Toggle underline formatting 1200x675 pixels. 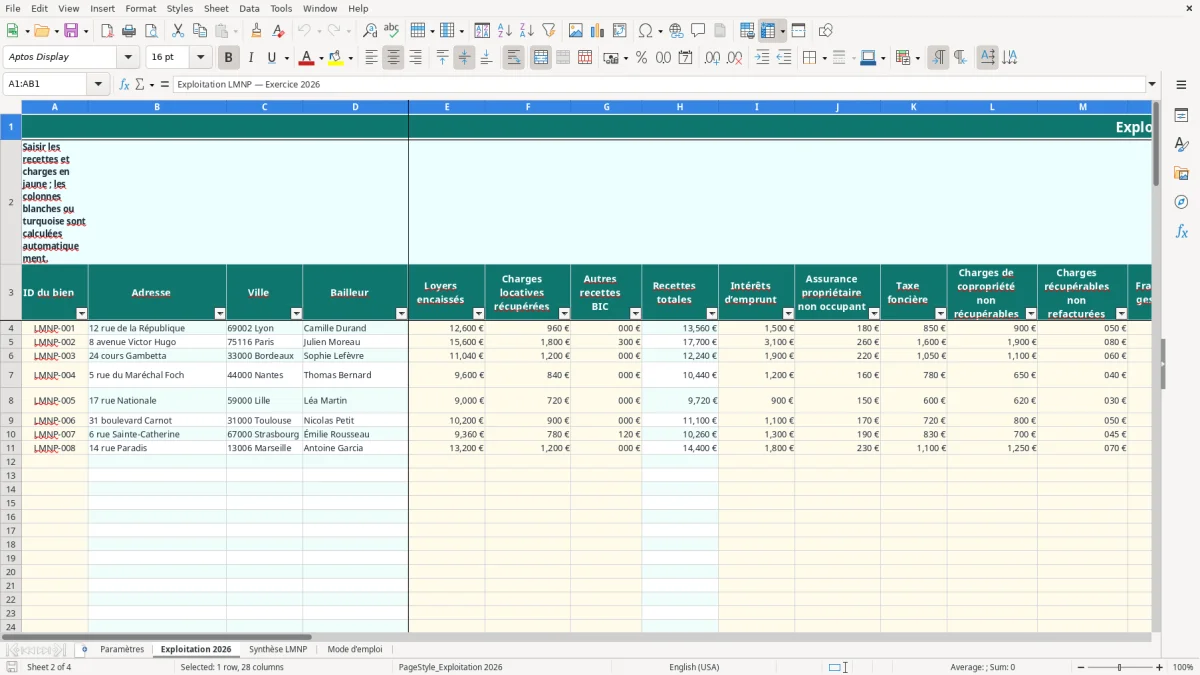(x=270, y=58)
